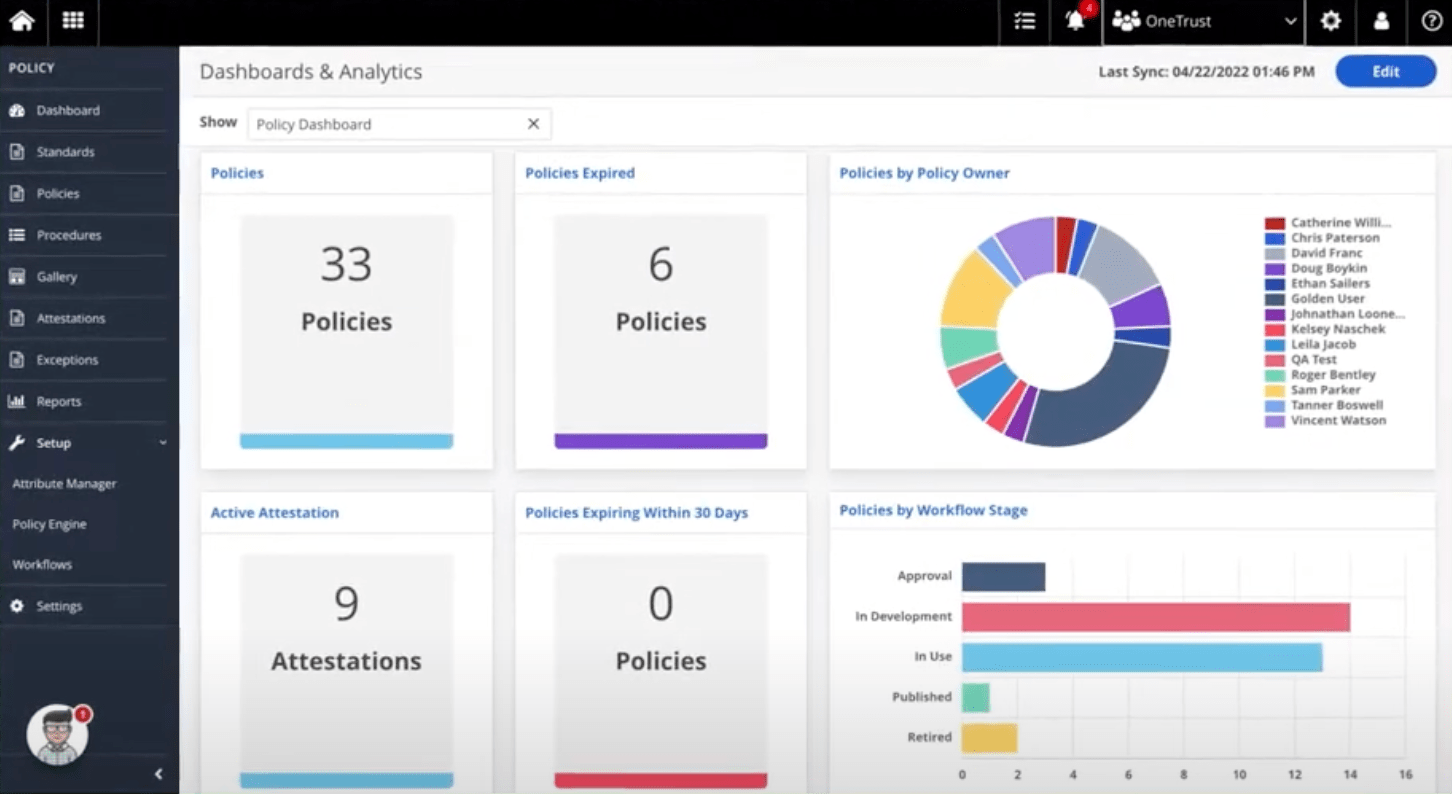1452x794 pixels.
Task: Collapse the Setup section in sidebar
Action: [x=163, y=442]
